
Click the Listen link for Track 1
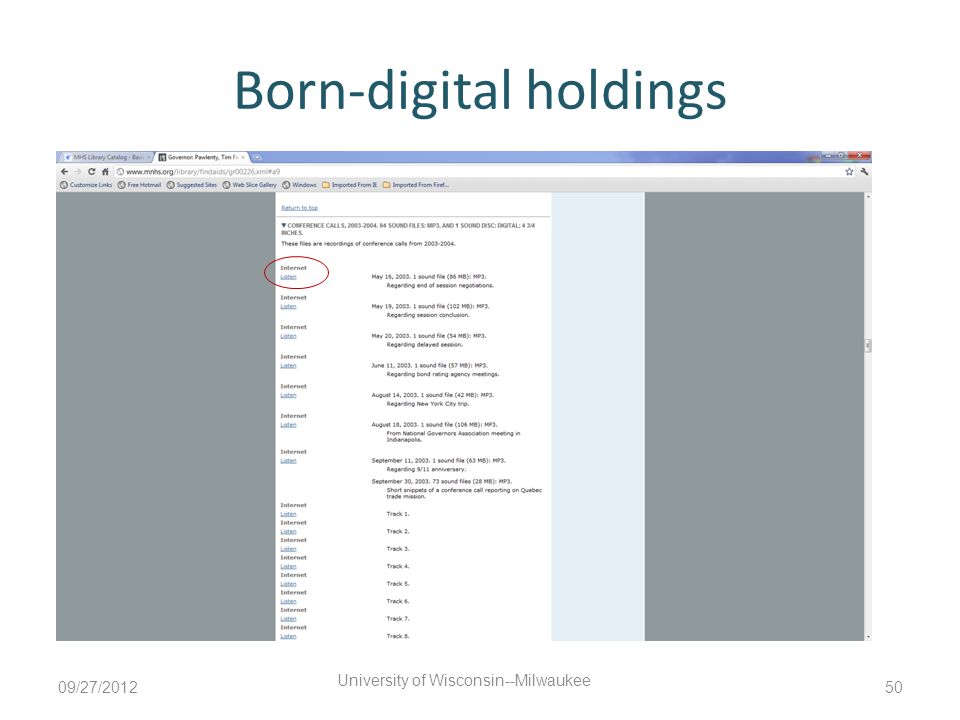tap(288, 514)
